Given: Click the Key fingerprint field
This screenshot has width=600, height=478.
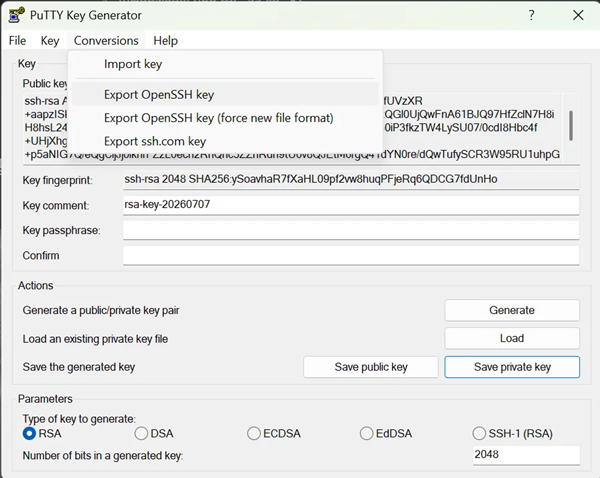Looking at the screenshot, I should click(351, 179).
